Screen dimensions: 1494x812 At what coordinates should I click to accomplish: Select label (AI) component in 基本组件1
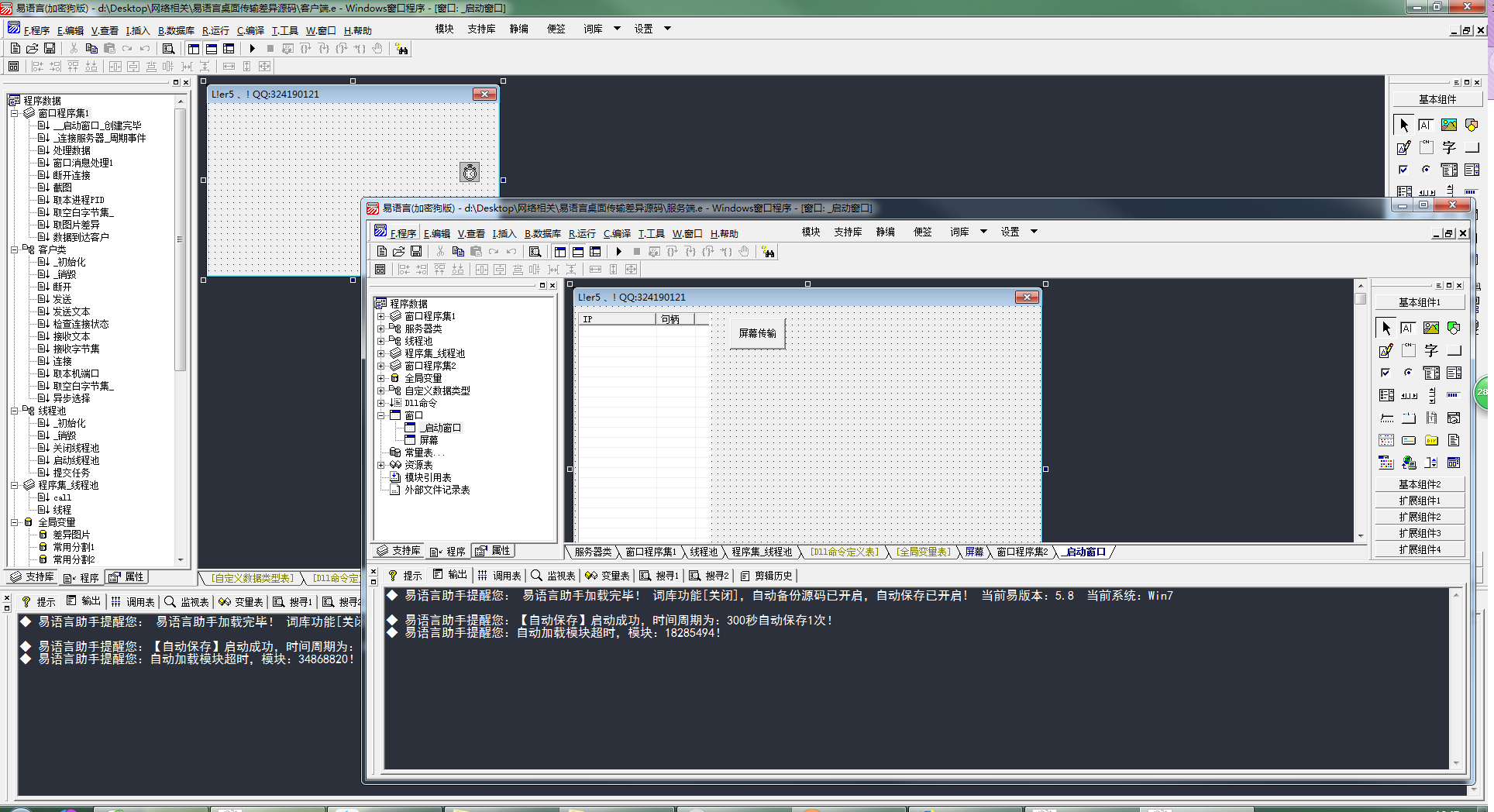pos(1408,328)
